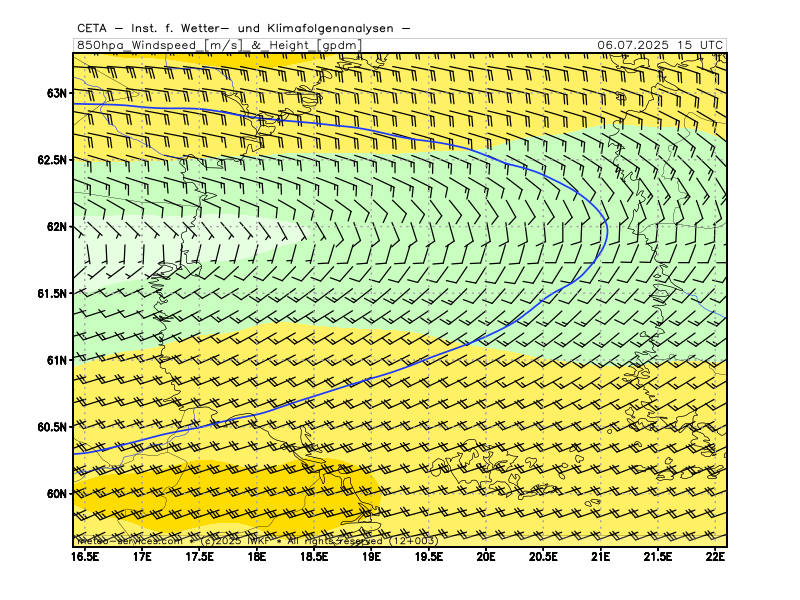Click the 19.5E longitude axis label

429,557
